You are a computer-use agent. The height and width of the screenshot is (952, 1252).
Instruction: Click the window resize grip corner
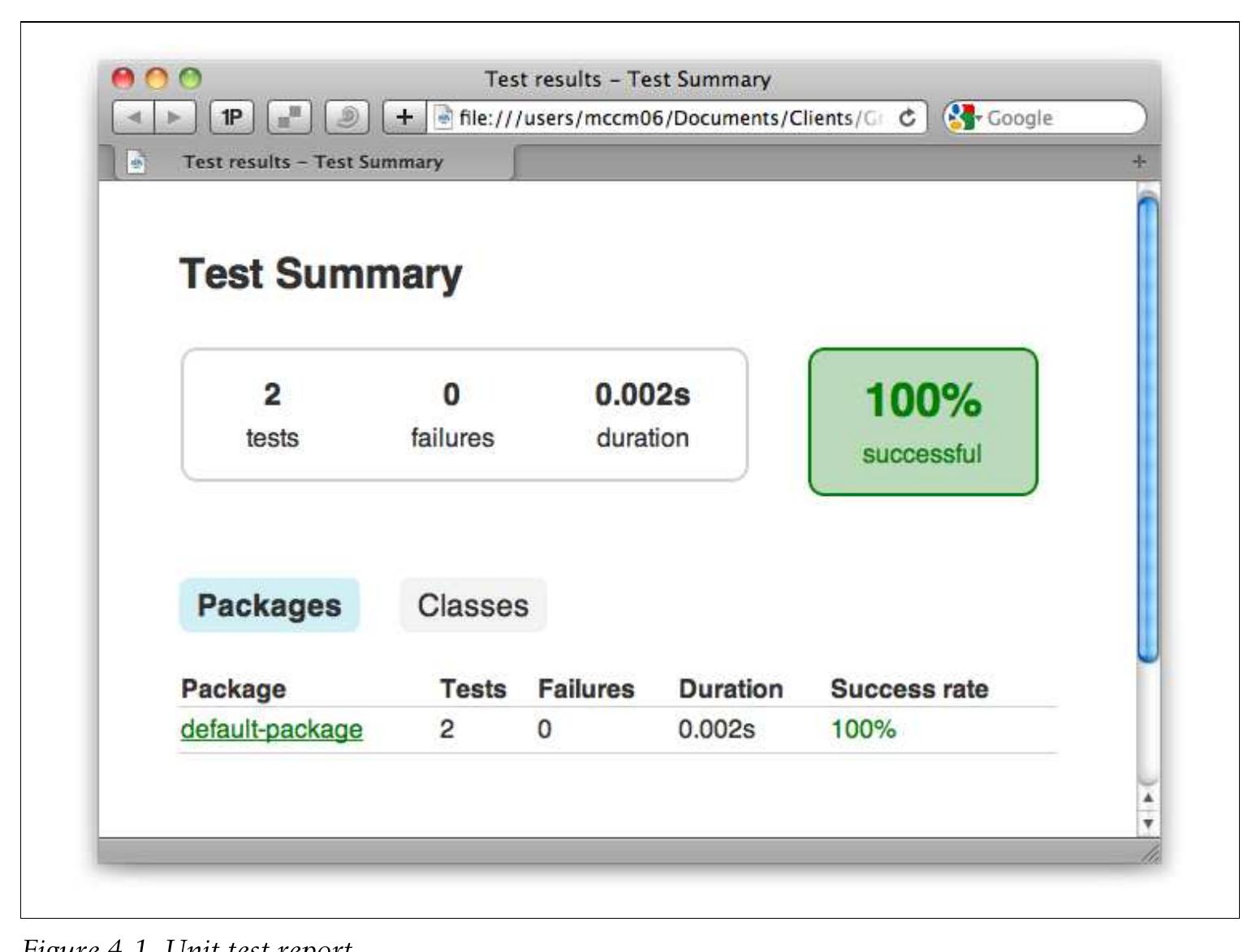1150,854
